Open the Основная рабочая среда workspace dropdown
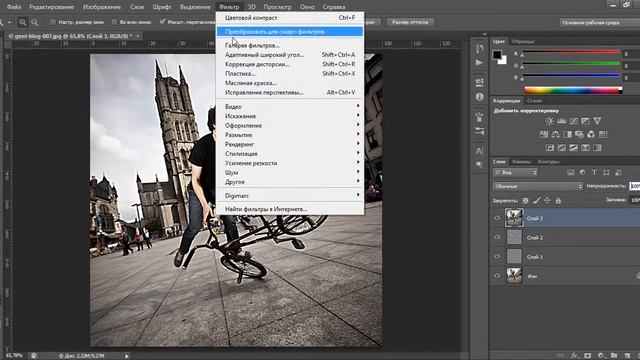640x360 pixels. [600, 22]
